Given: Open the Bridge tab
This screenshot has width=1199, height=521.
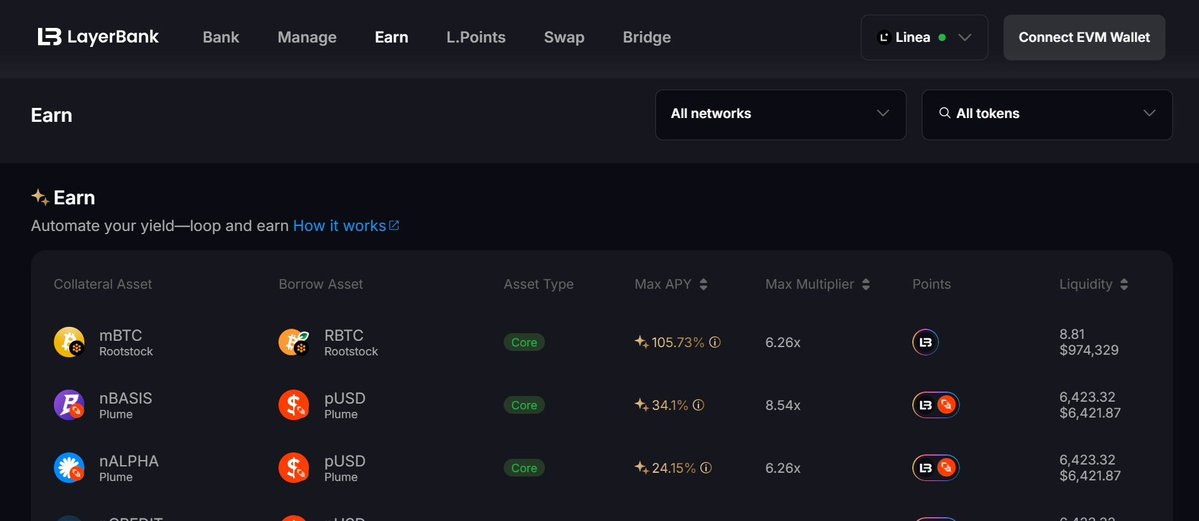Looking at the screenshot, I should [647, 37].
